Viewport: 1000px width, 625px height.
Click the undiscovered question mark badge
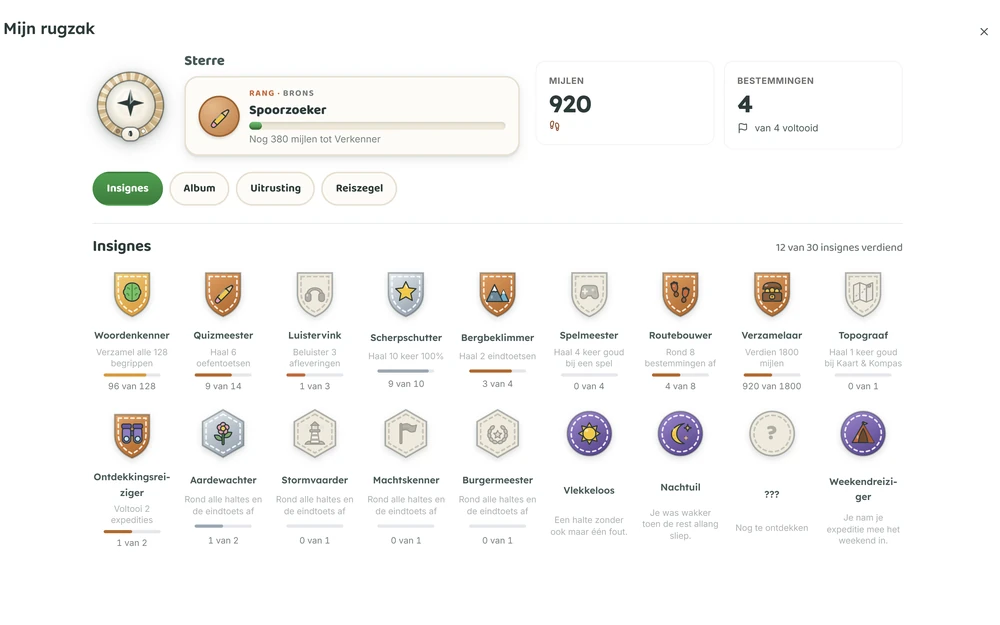(772, 434)
